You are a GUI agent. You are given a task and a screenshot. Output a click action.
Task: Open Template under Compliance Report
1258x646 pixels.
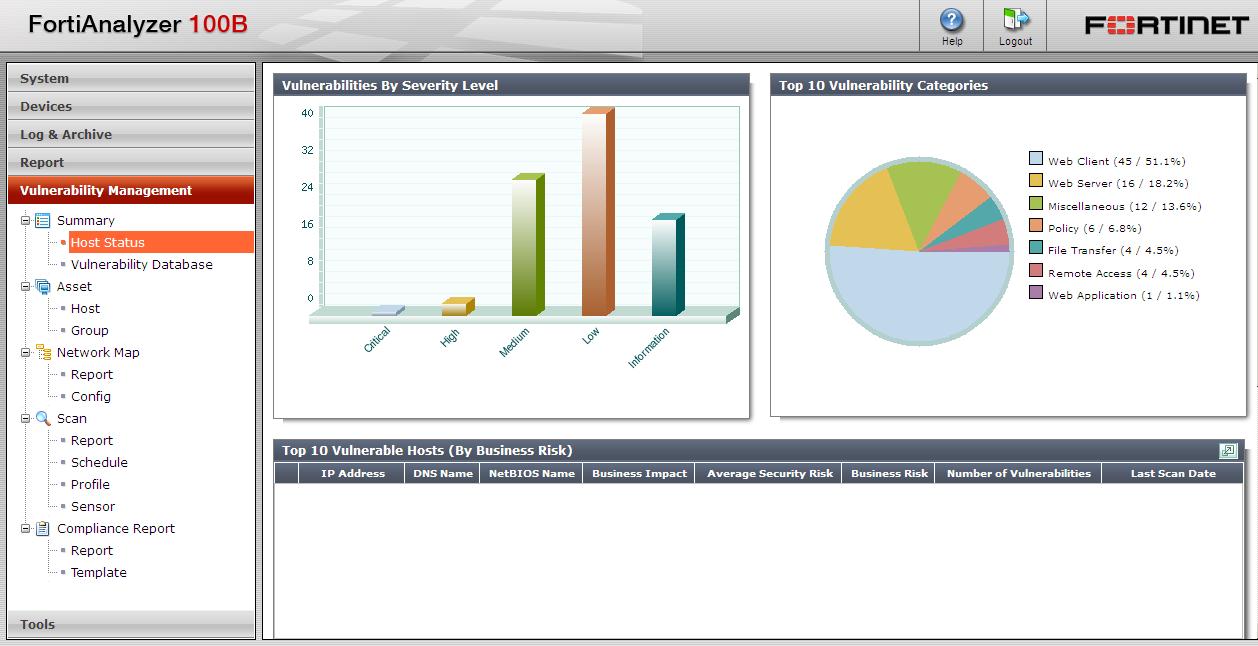click(98, 572)
